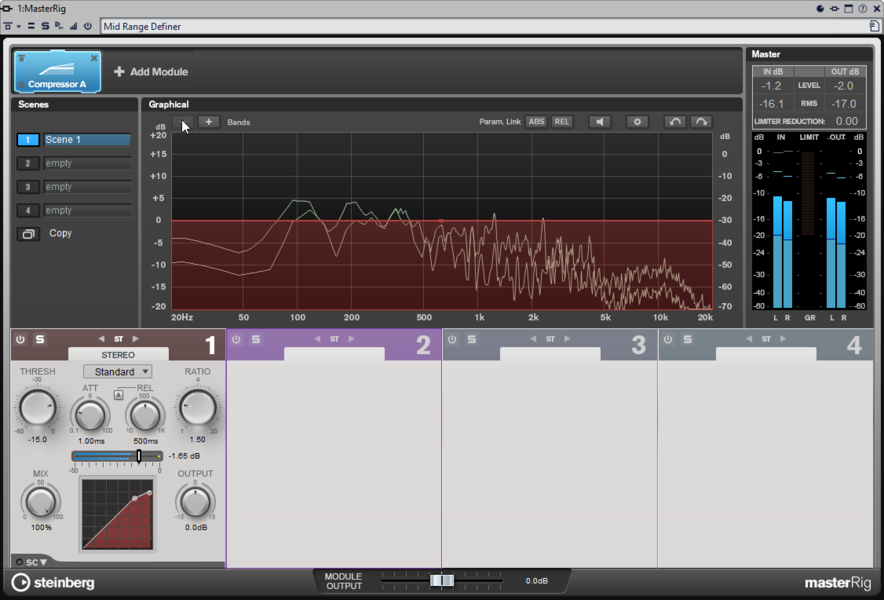Solo band 2 with its S button
Screen dimensions: 884x600
point(256,339)
